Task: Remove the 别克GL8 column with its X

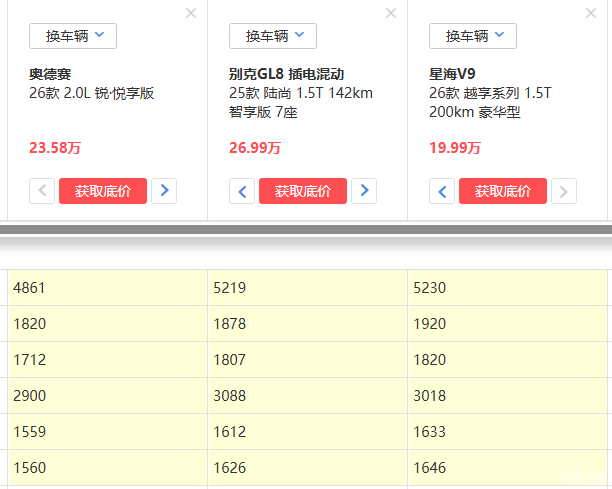Action: click(x=391, y=13)
